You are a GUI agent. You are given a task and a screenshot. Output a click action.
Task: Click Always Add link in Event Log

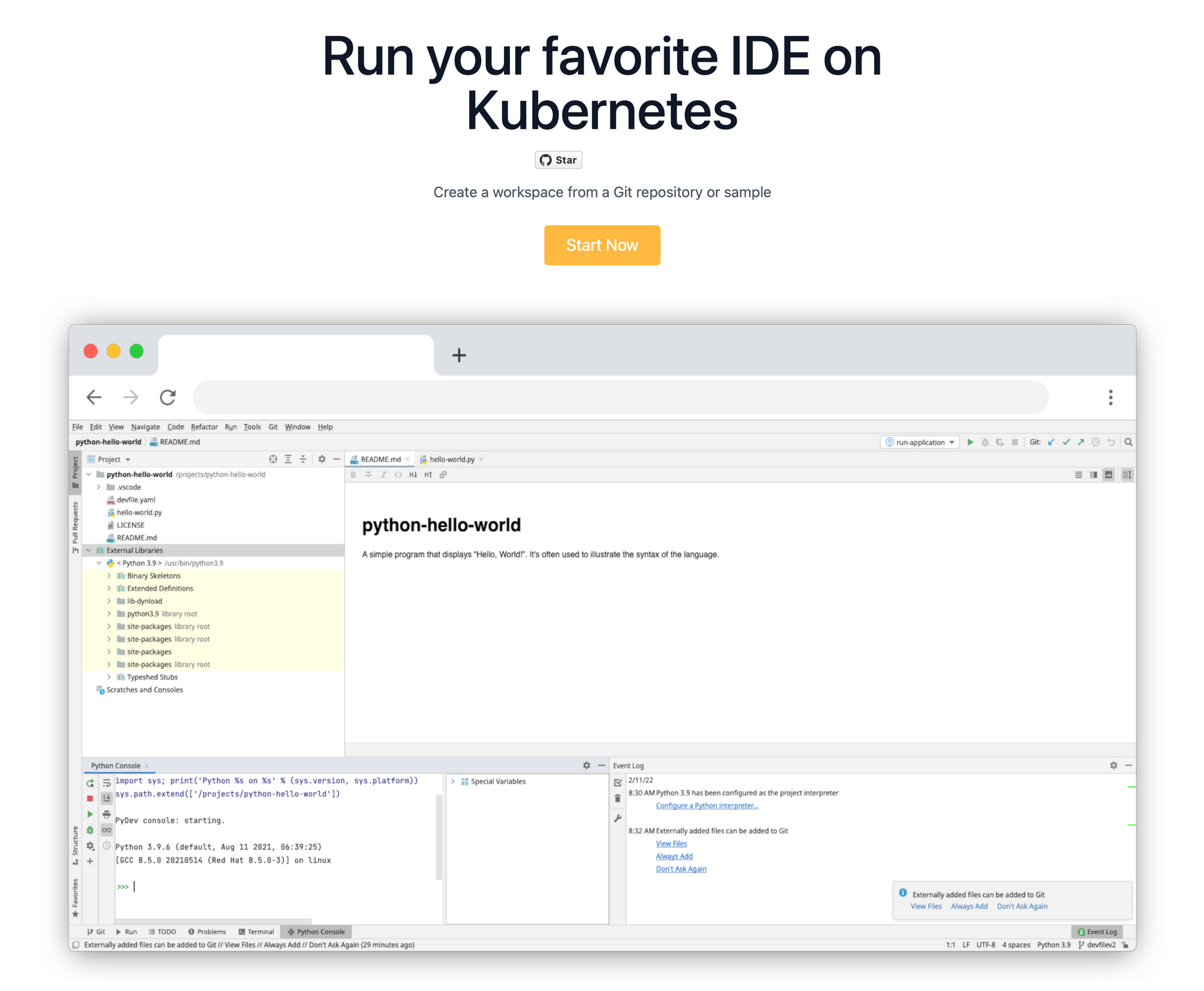click(x=674, y=856)
